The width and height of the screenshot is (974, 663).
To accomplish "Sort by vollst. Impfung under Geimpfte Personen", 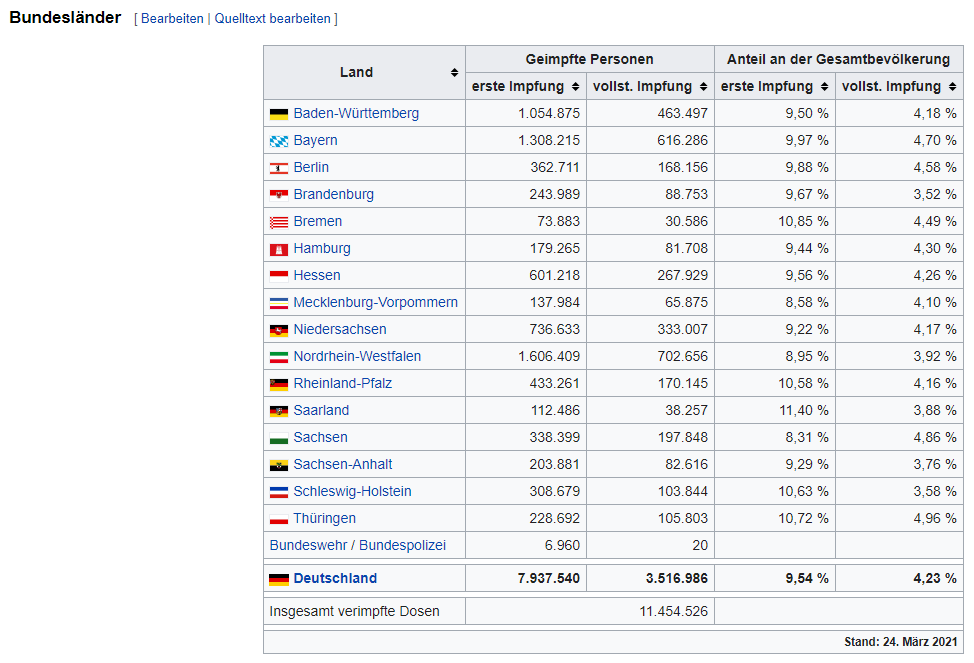I will point(703,87).
